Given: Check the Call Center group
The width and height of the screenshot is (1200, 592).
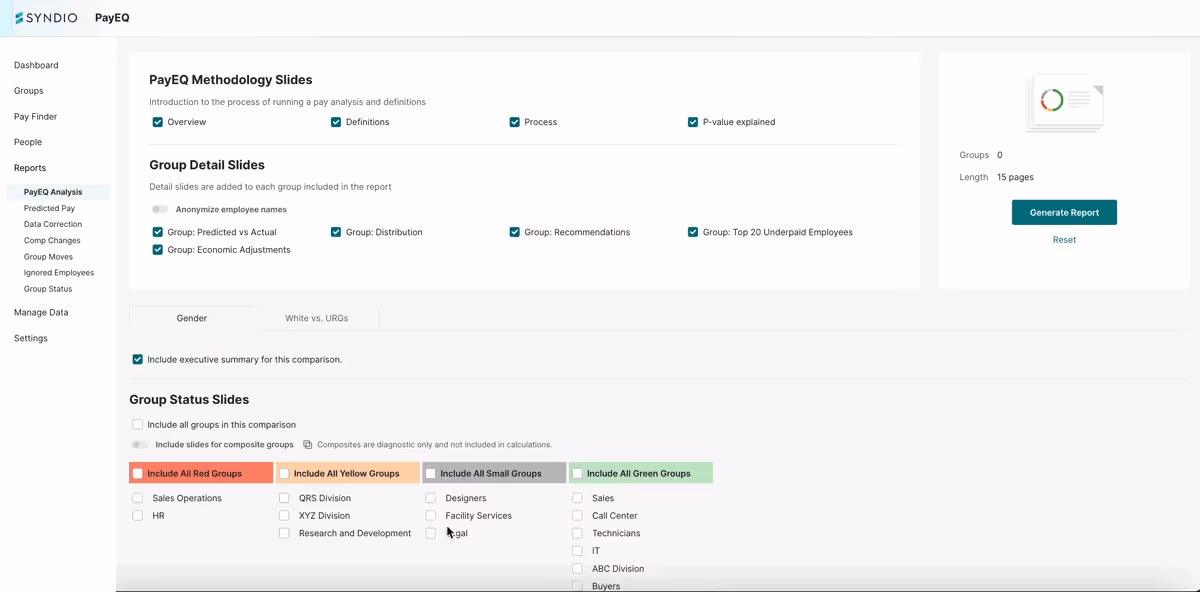Looking at the screenshot, I should click(577, 516).
